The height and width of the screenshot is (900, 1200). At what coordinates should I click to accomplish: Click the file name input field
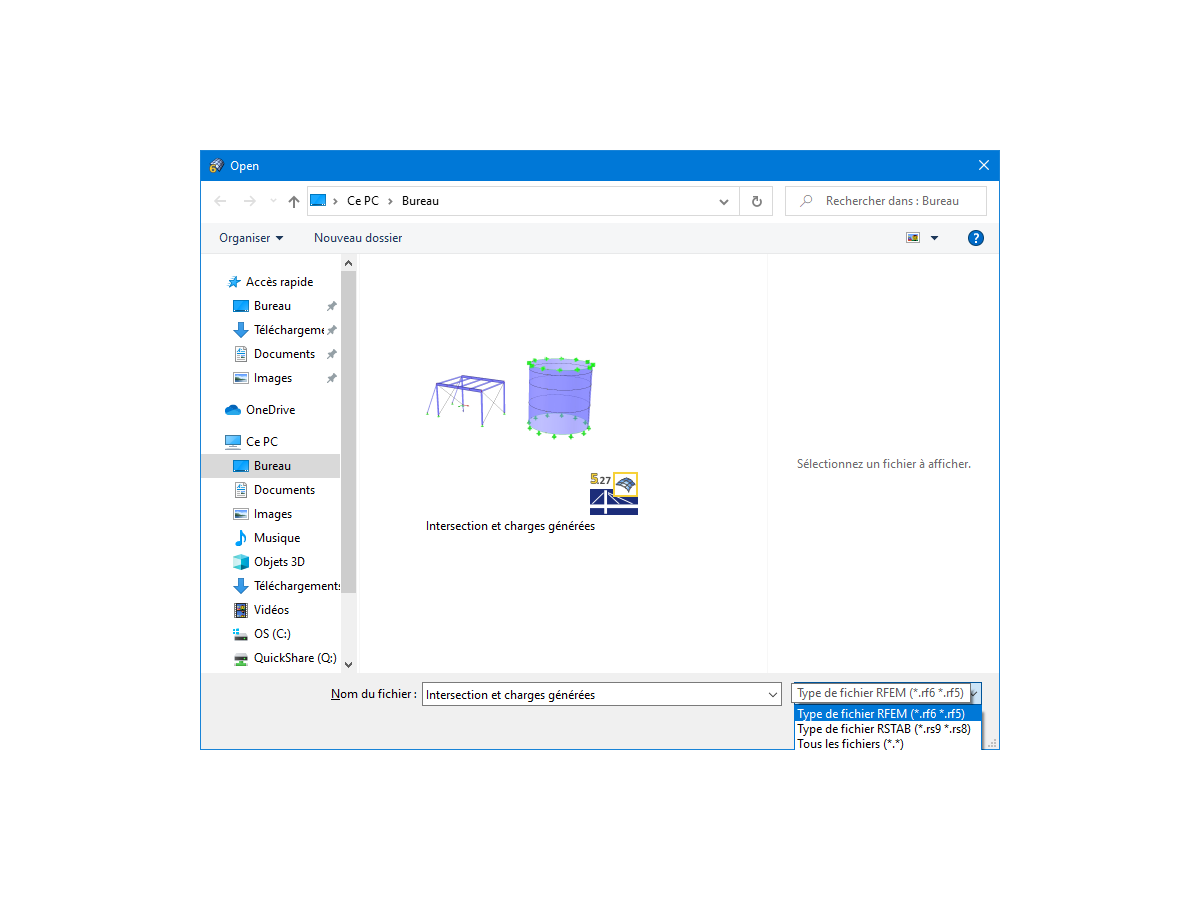600,694
